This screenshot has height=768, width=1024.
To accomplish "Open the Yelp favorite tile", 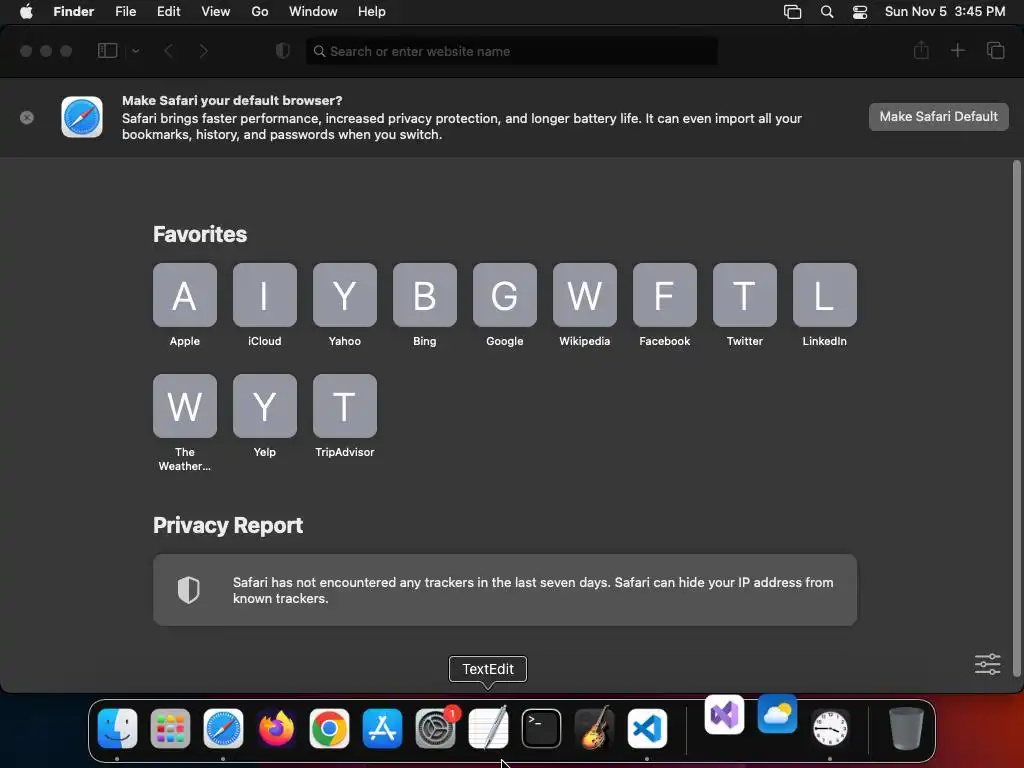I will [x=264, y=406].
